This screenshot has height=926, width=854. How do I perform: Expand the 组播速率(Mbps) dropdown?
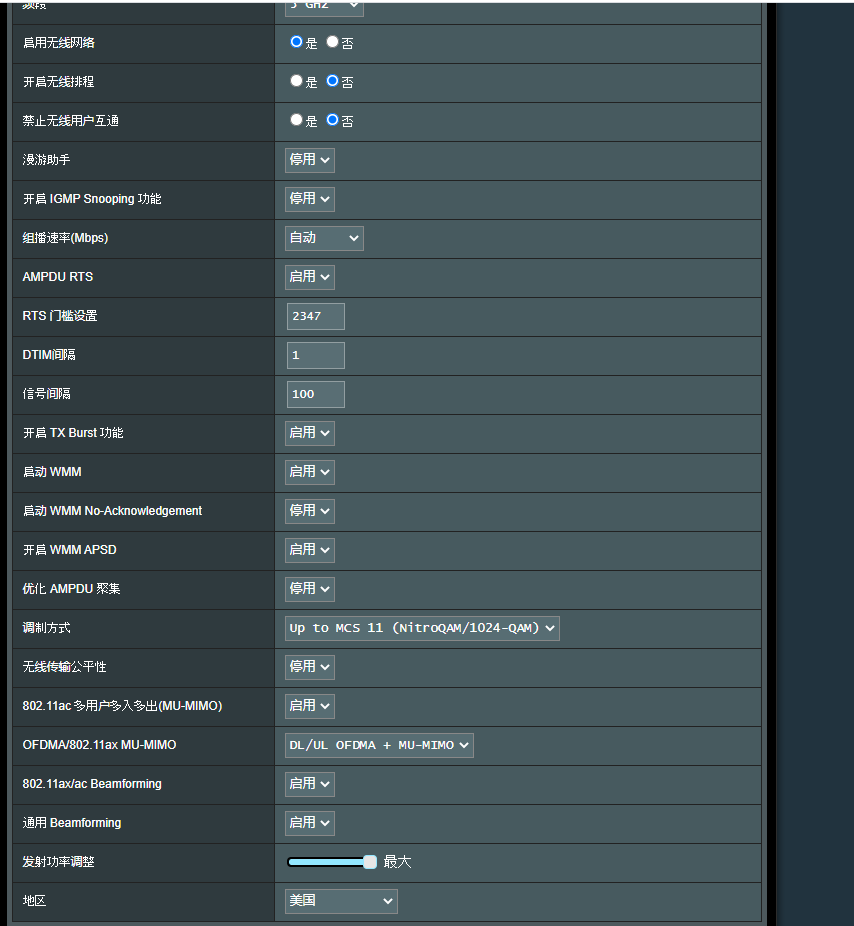coord(324,238)
